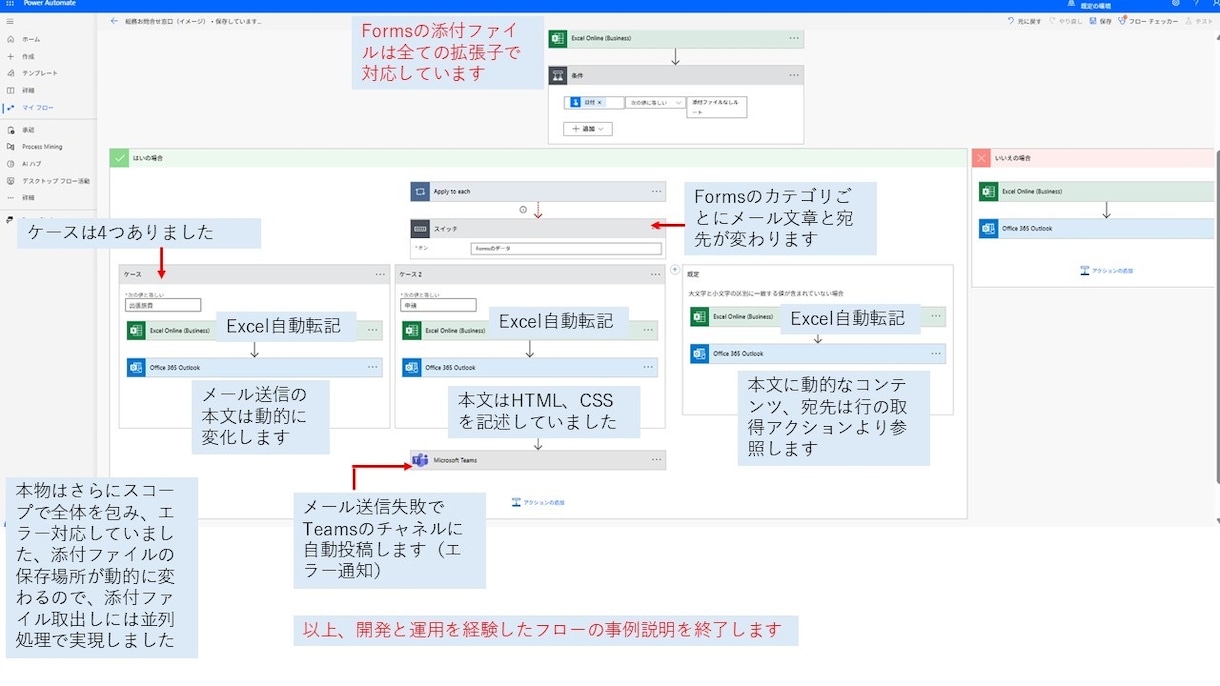Click the 出張旅費 value field in ケース
Image resolution: width=1220 pixels, height=686 pixels.
tap(164, 306)
